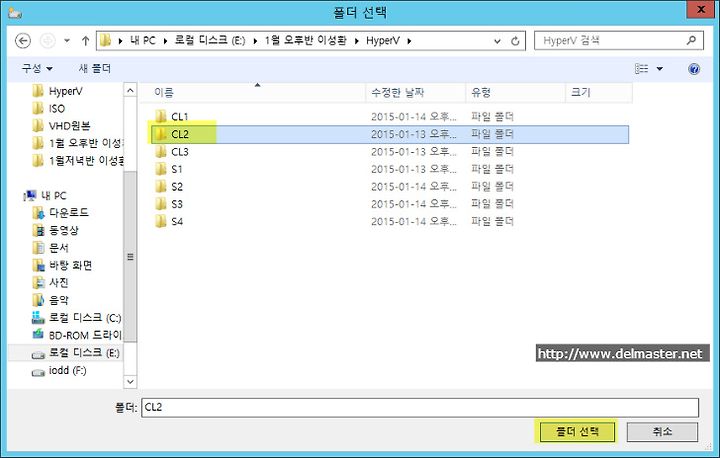
Task: Click the 내 PC breadcrumb
Action: click(x=142, y=40)
